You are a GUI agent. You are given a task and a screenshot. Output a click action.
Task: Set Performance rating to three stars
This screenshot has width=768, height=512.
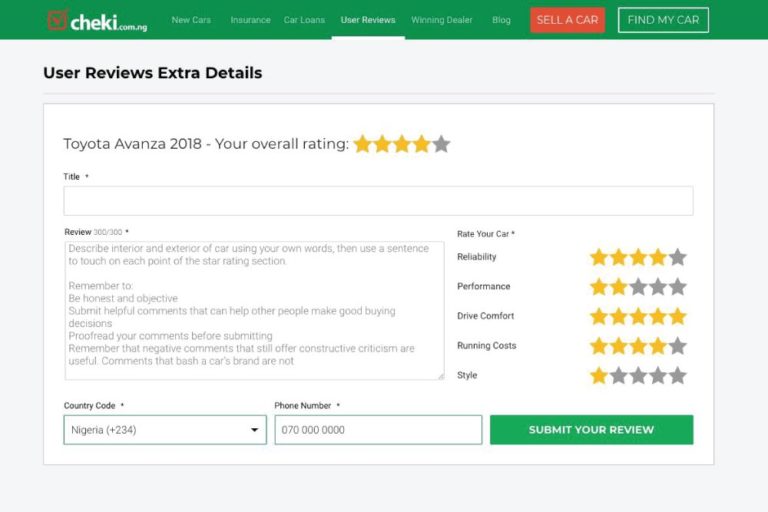(x=638, y=287)
